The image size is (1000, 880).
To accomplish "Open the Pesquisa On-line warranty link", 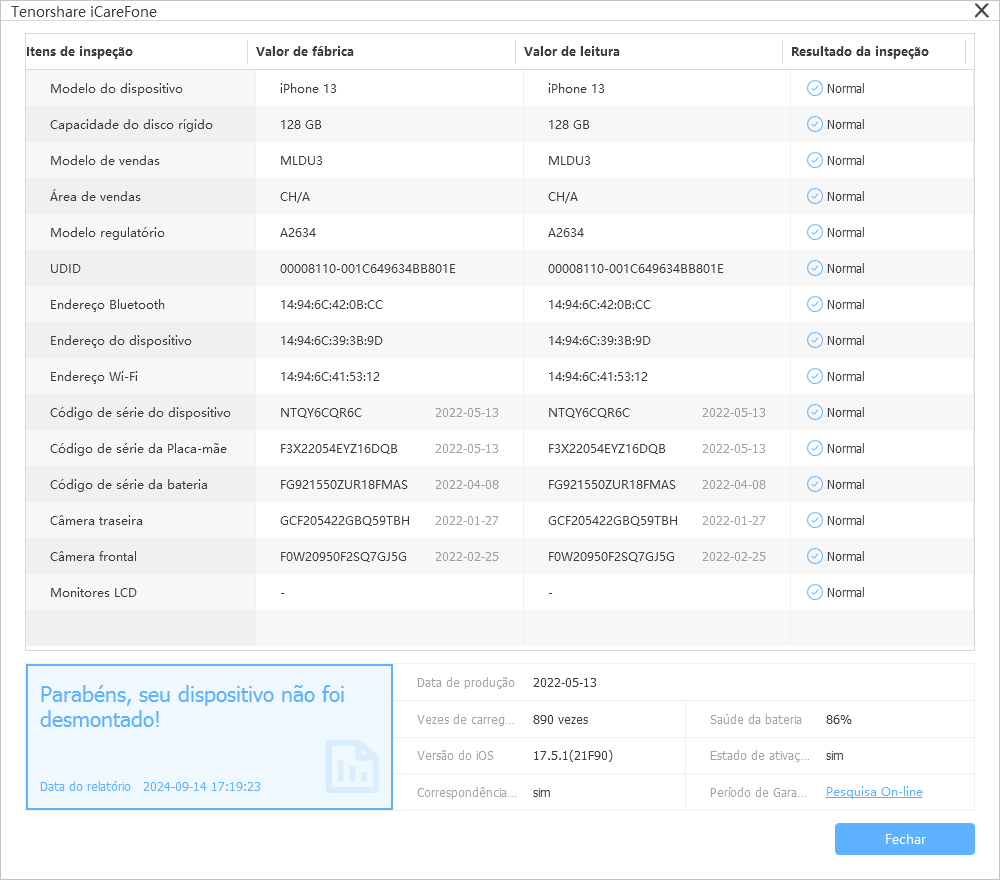I will 873,792.
